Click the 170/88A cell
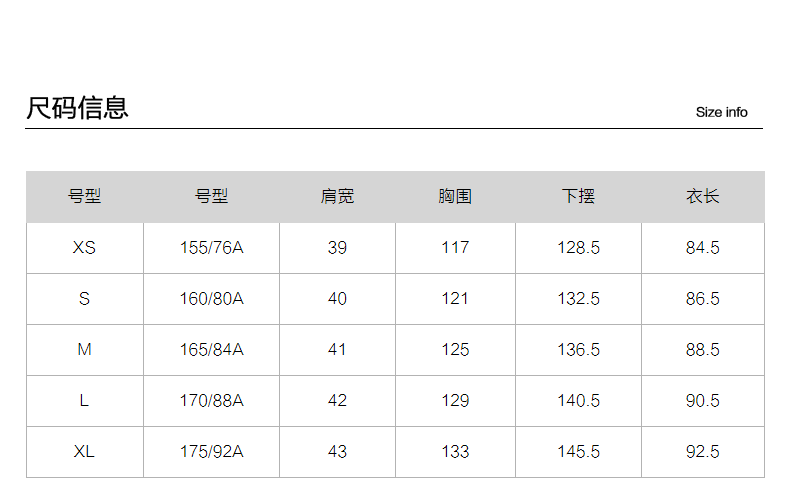 (211, 401)
